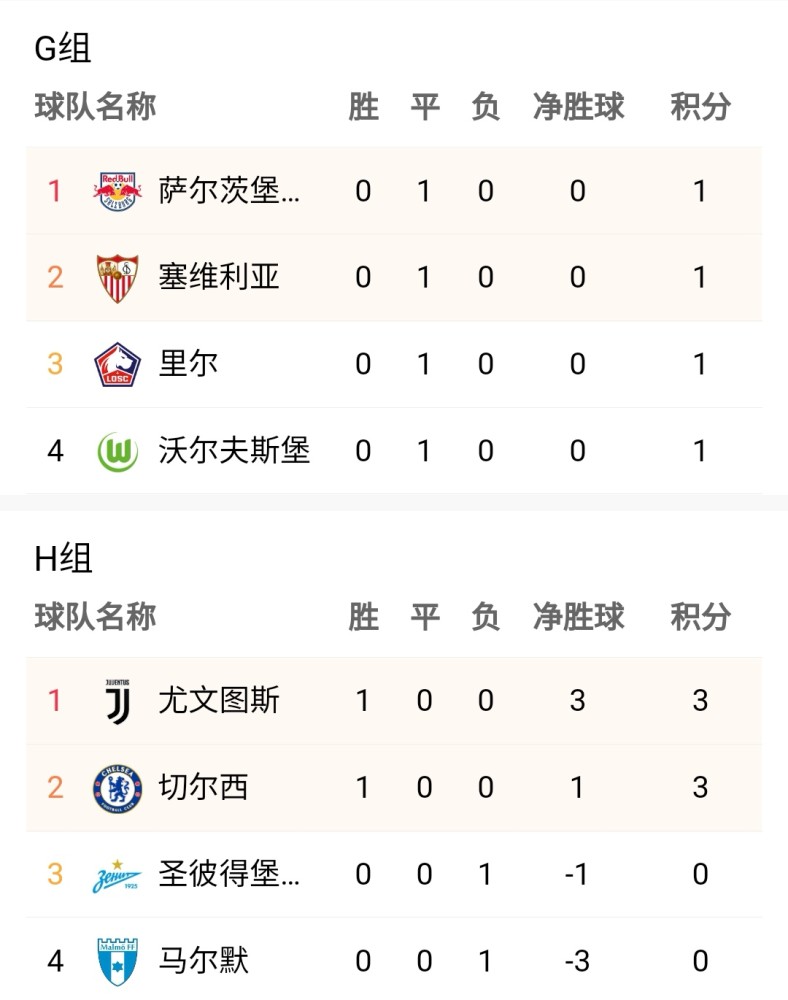The height and width of the screenshot is (1000, 788).
Task: Click the LOSC Lille team logo
Action: click(x=117, y=364)
